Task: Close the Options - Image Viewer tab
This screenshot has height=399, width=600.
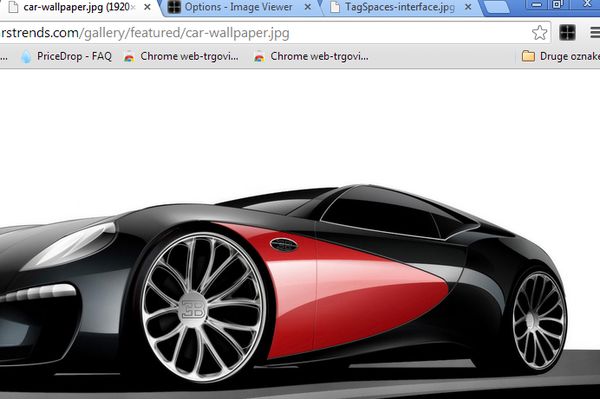Action: click(307, 7)
